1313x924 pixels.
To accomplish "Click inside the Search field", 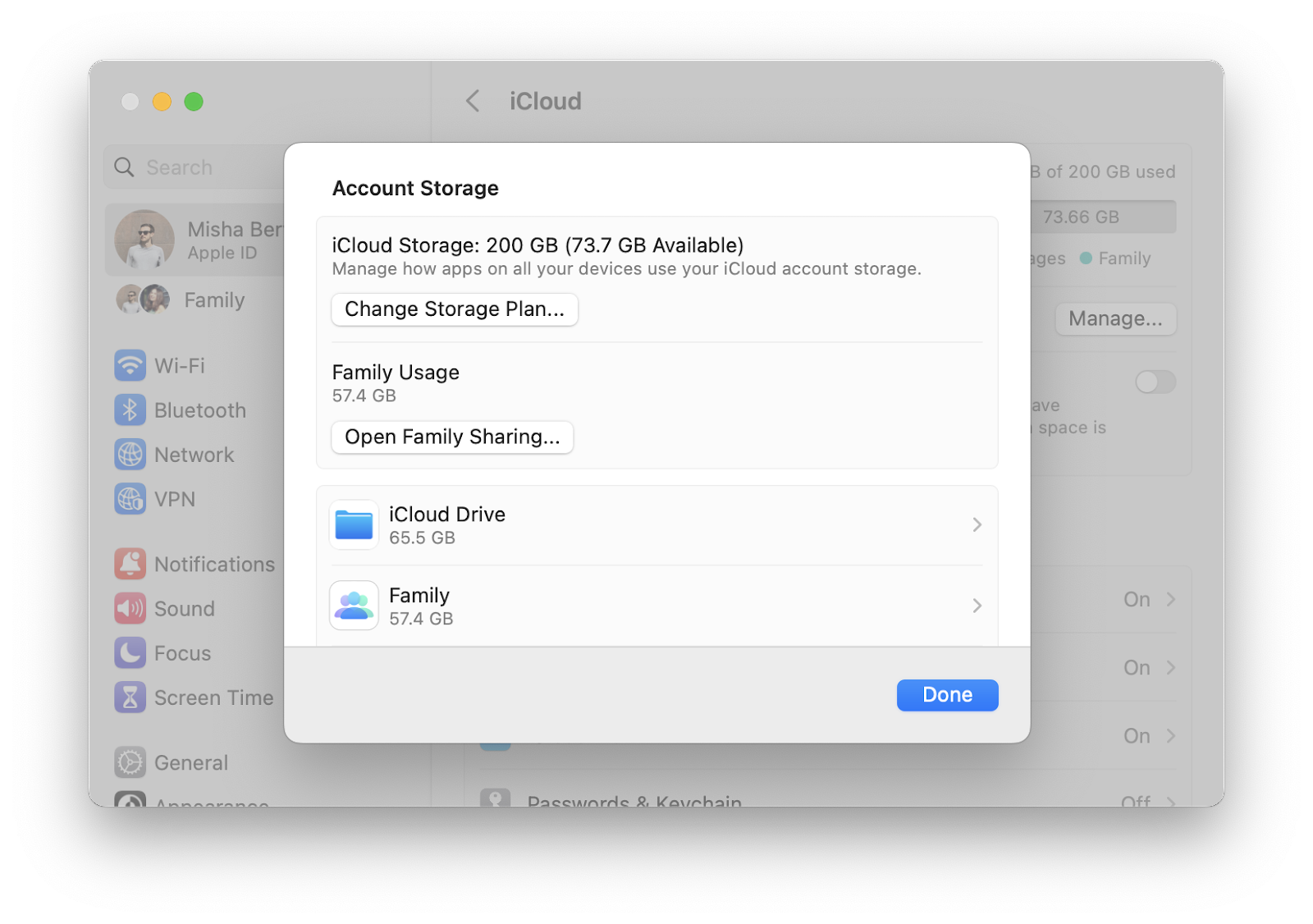I will click(197, 167).
